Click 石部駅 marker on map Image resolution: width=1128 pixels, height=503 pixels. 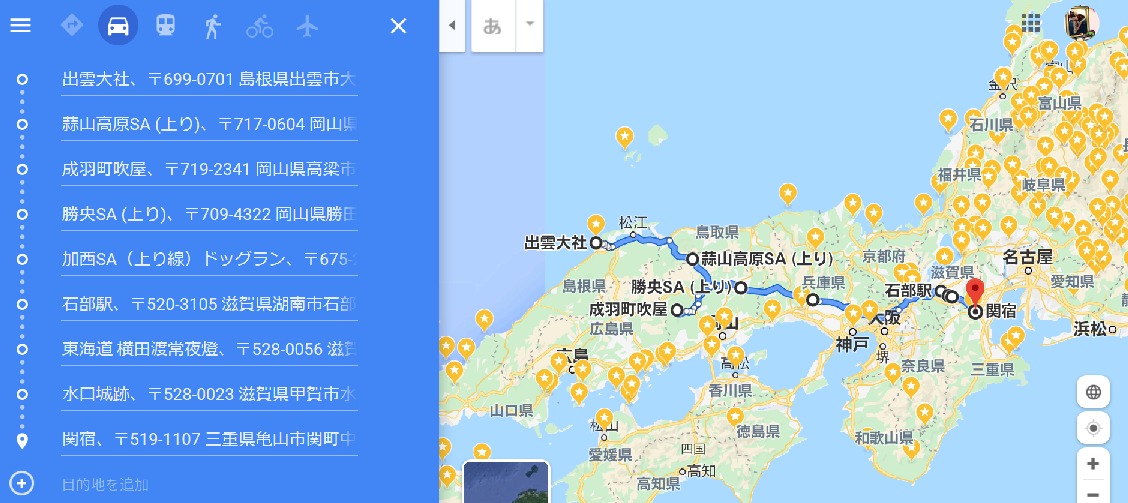coord(941,291)
